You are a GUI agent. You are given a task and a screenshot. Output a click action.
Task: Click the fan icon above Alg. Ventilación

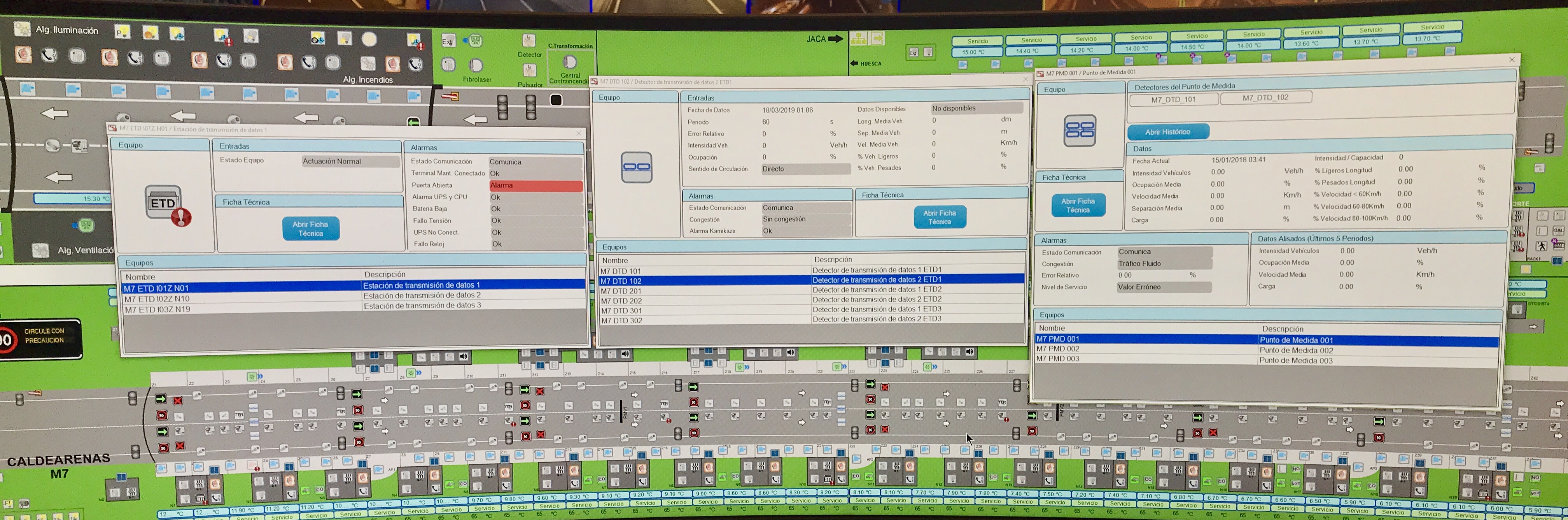[86, 225]
